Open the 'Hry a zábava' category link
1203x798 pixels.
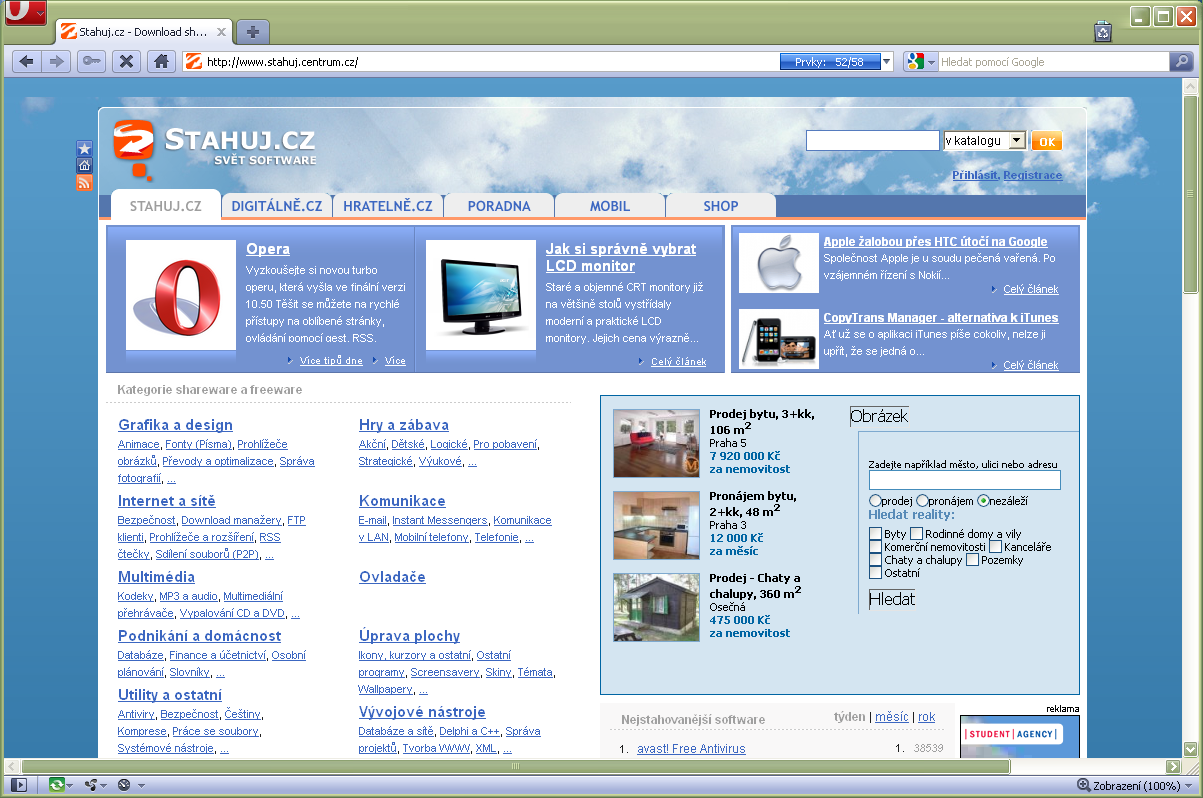tap(404, 425)
